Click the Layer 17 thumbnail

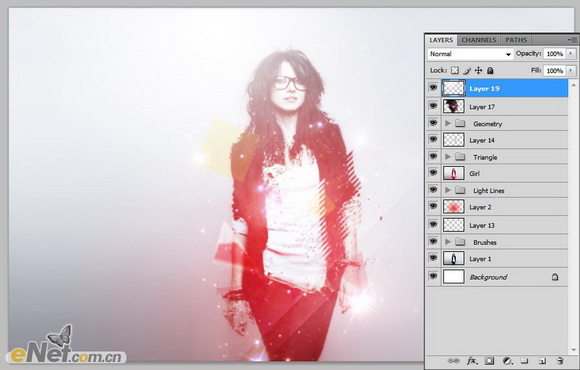453,106
